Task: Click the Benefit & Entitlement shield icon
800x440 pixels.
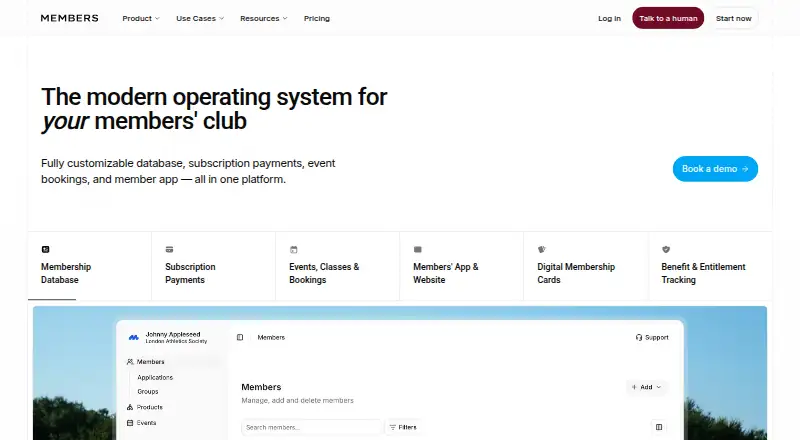Action: [x=666, y=250]
